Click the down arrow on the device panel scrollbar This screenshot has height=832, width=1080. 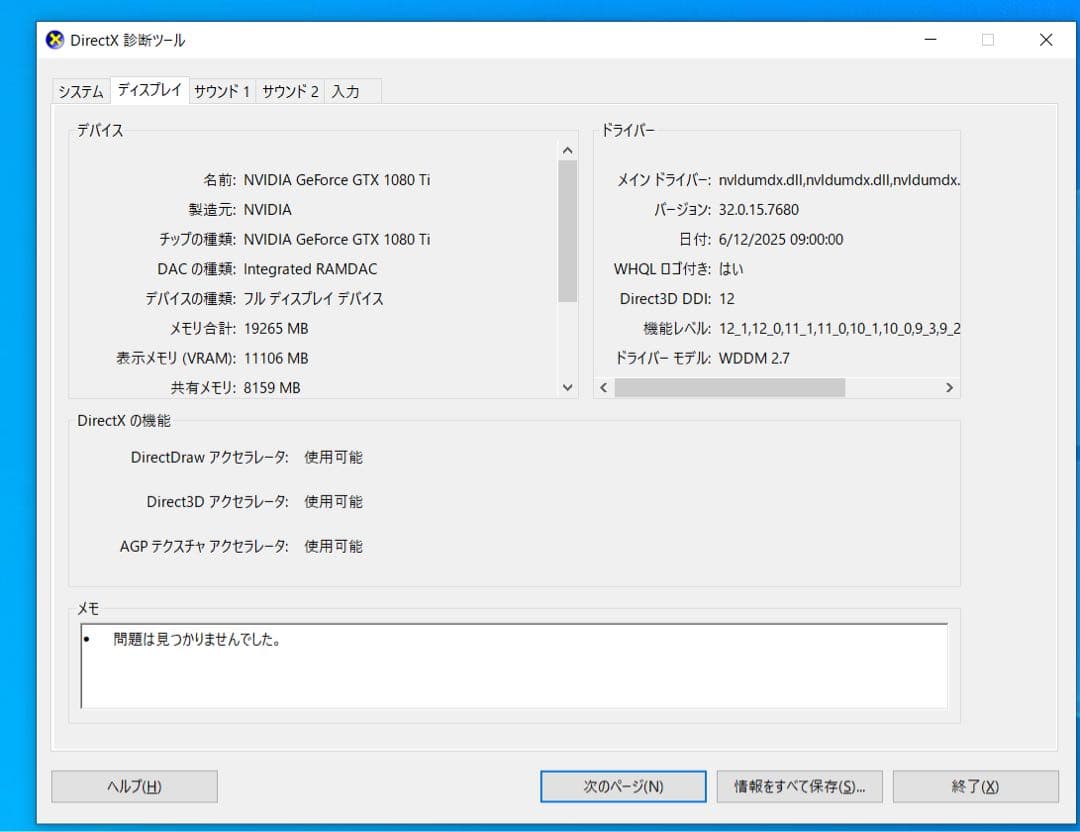567,387
